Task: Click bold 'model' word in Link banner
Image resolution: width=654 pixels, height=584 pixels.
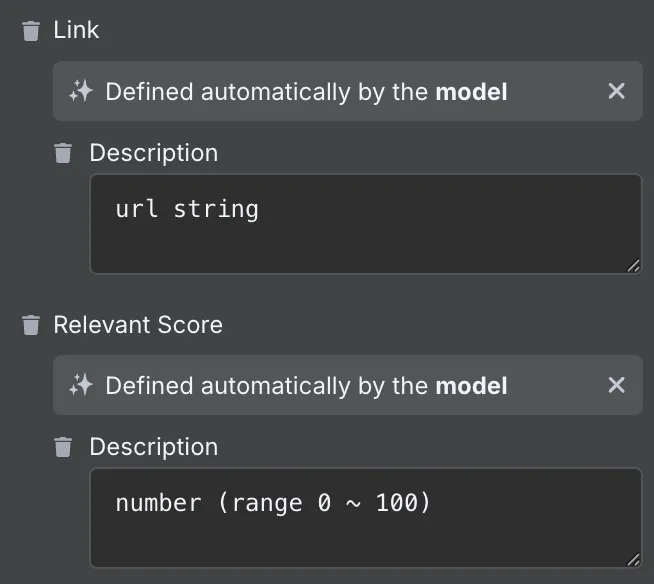Action: tap(471, 92)
